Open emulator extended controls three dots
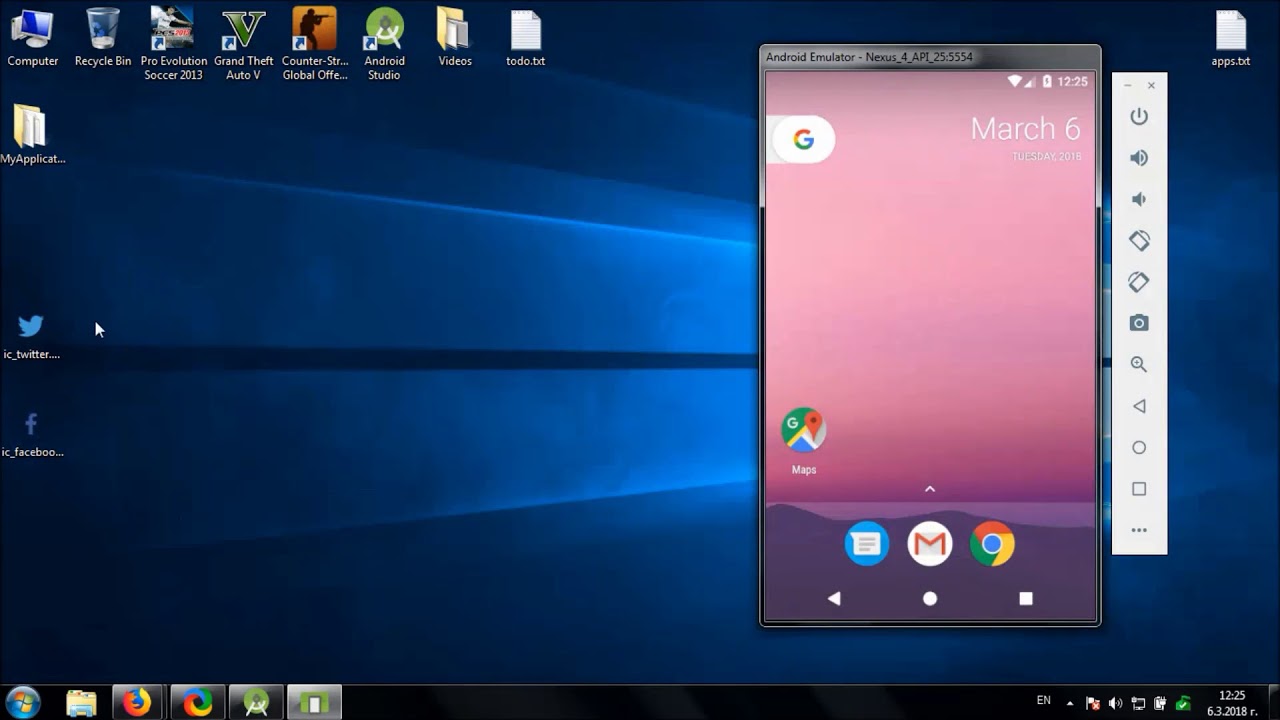This screenshot has height=720, width=1280. point(1139,530)
